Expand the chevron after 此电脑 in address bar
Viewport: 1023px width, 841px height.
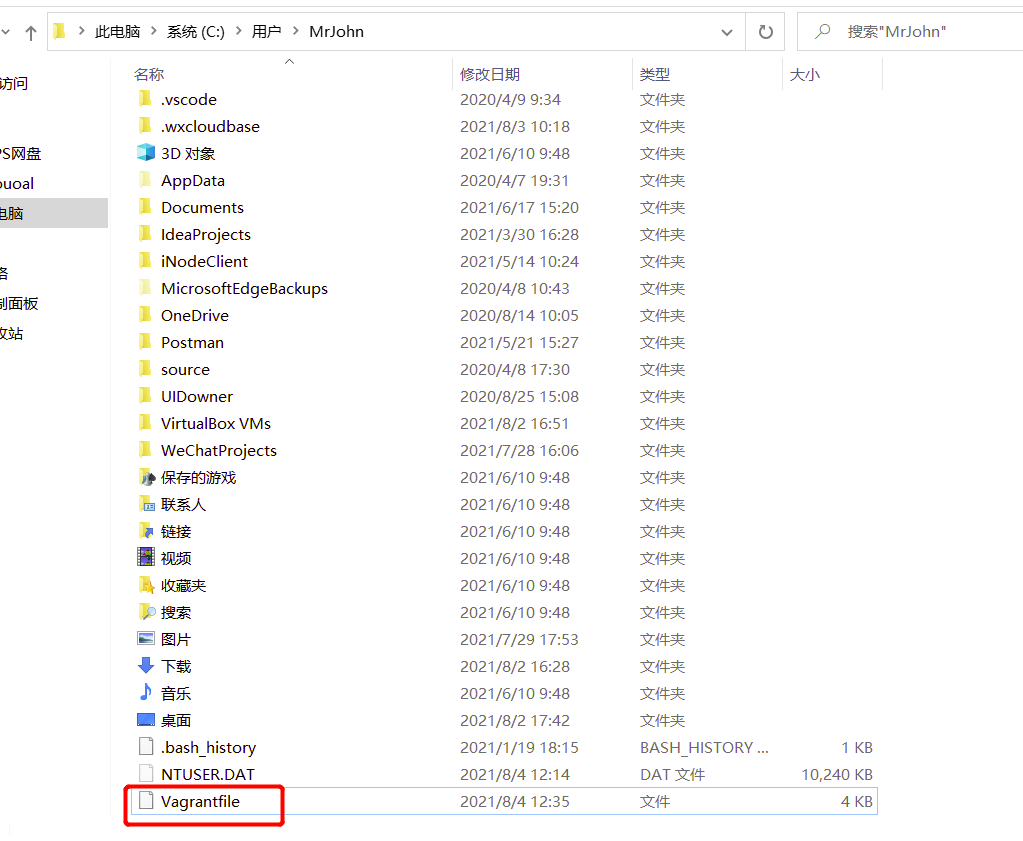click(x=153, y=31)
